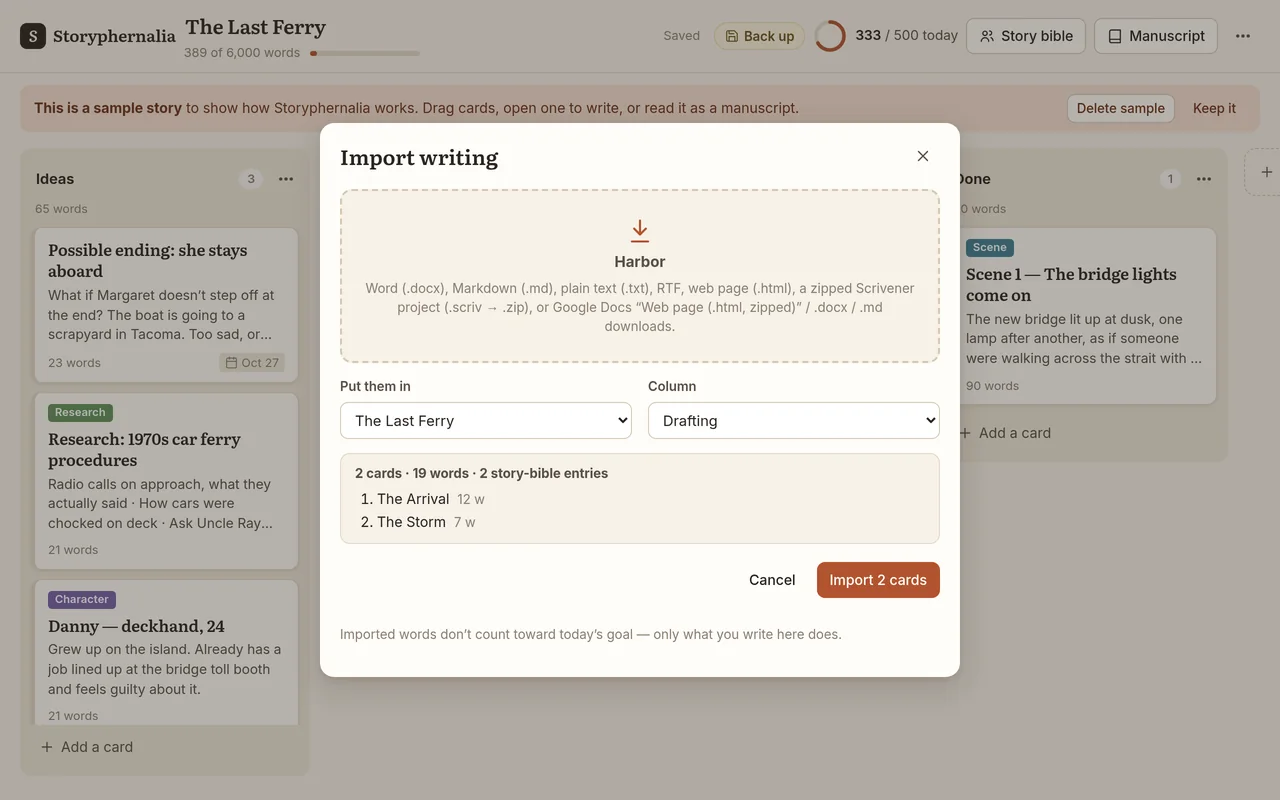Click '389 of 6,000 words' text
1280x800 pixels.
point(242,52)
